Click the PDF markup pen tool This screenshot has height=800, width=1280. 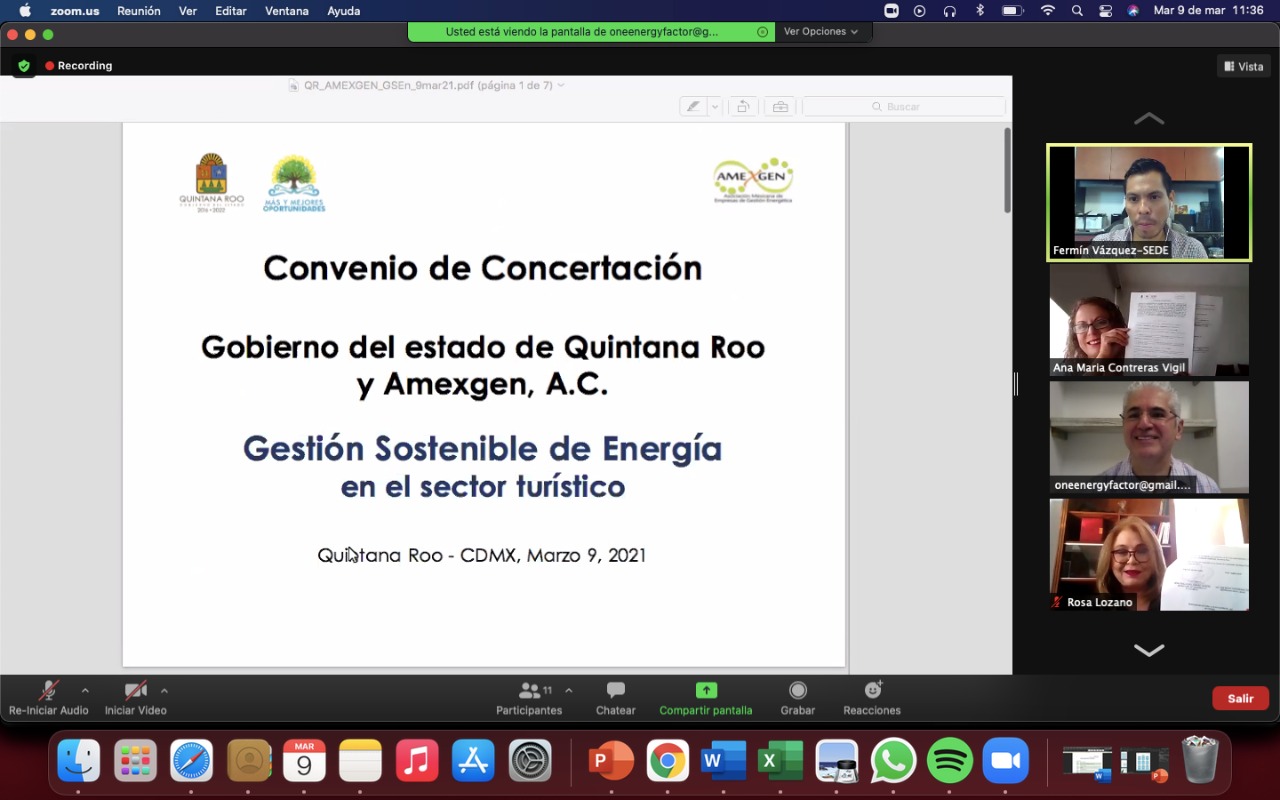693,106
